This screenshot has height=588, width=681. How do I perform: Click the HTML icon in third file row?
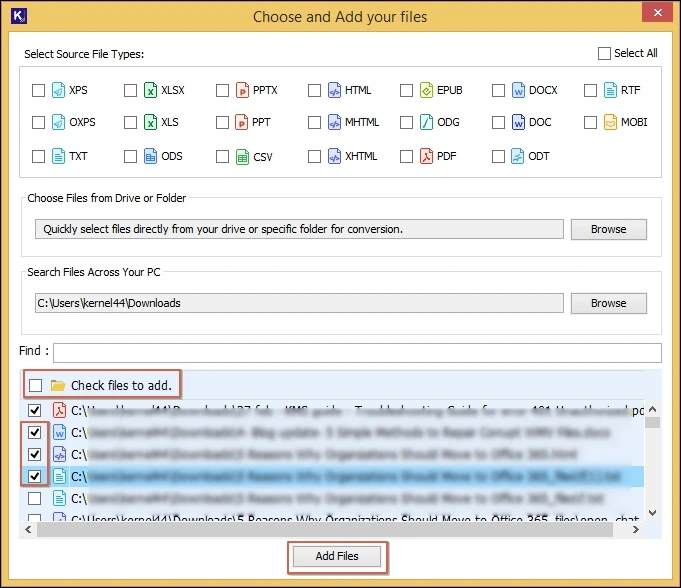[60, 454]
